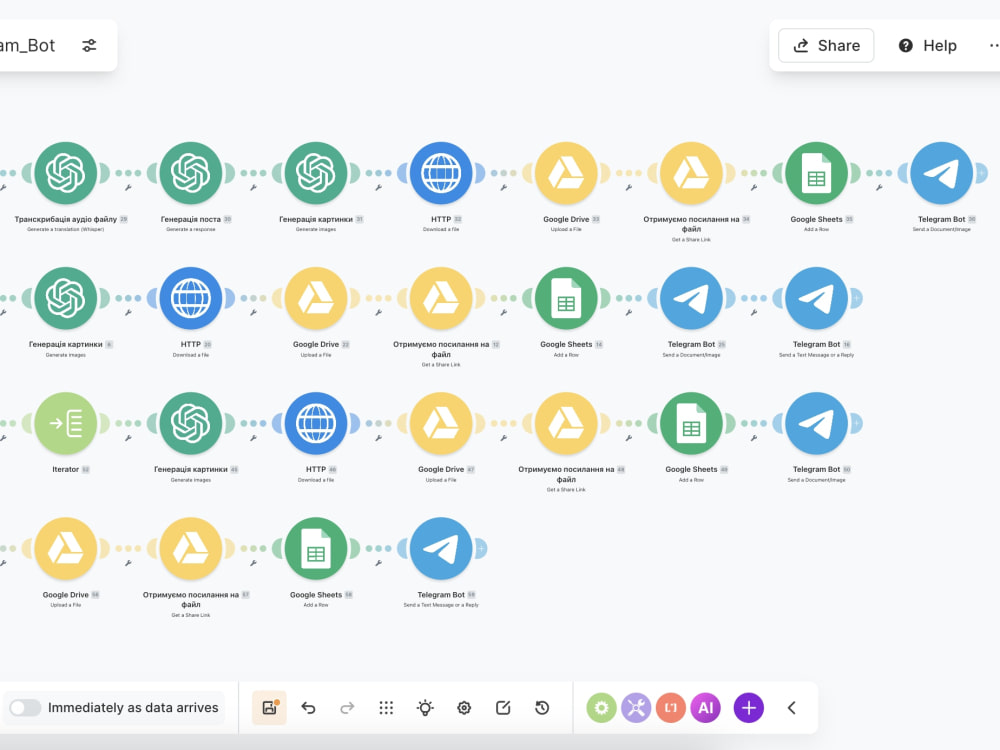
Task: Open Google Sheets 35 Add a Row module
Action: click(x=816, y=173)
